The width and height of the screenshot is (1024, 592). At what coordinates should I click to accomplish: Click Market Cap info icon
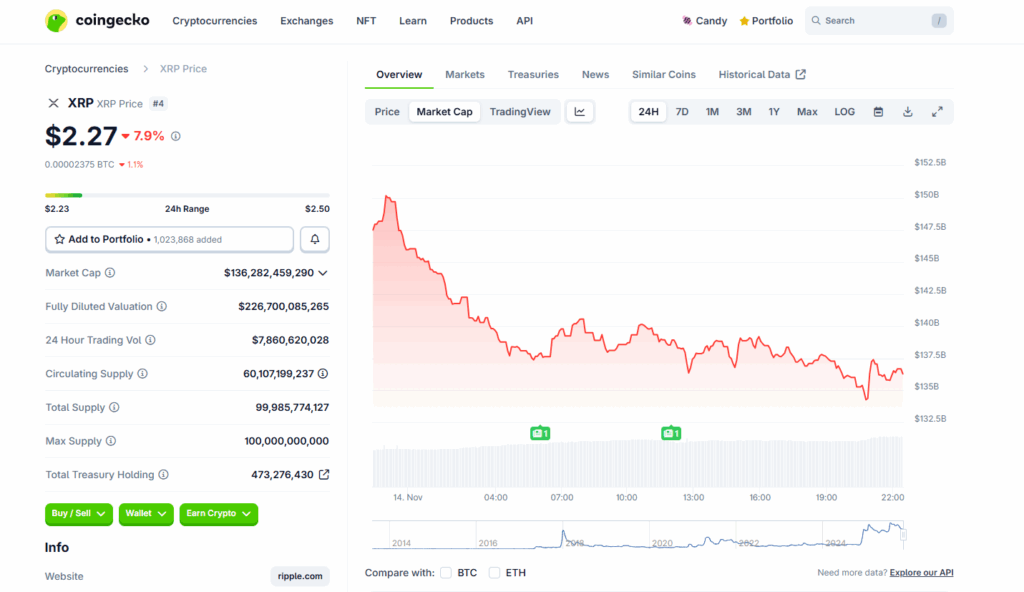pos(110,273)
